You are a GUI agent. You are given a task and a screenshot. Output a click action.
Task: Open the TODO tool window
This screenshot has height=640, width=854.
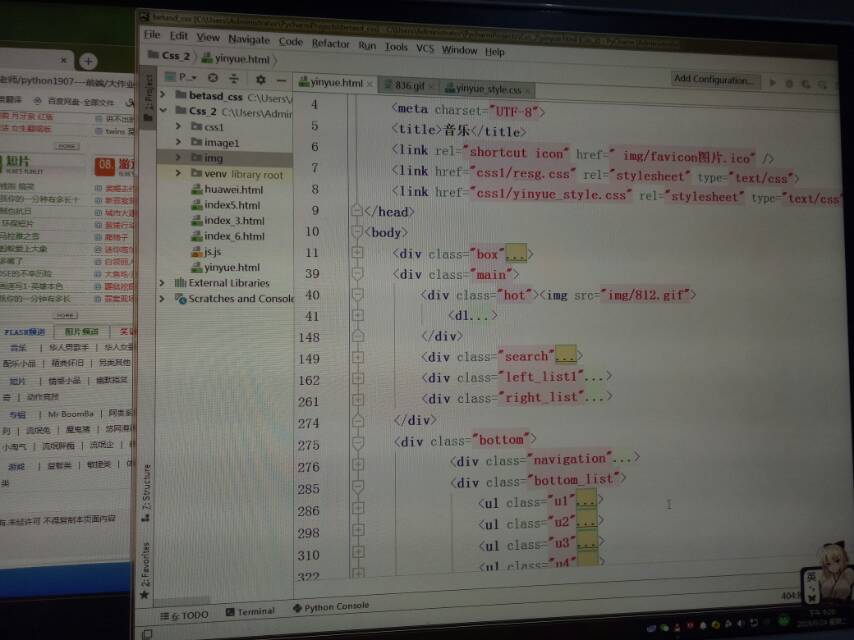184,615
